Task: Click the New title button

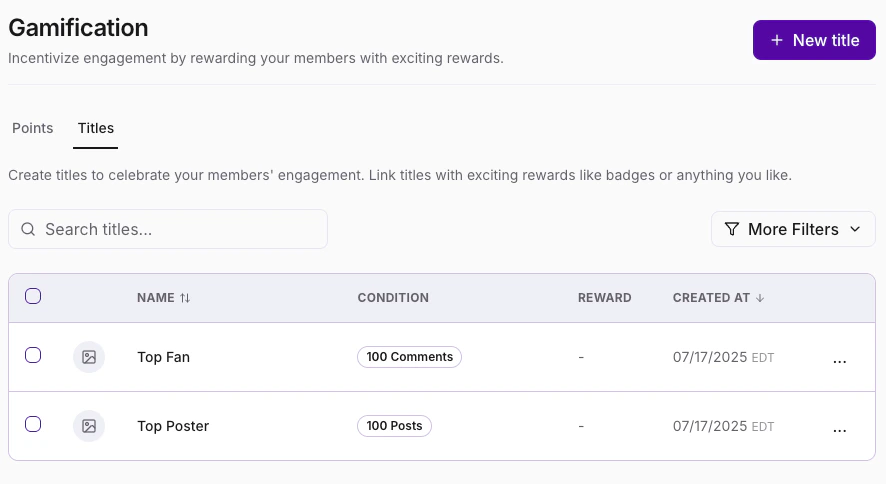Action: click(814, 40)
